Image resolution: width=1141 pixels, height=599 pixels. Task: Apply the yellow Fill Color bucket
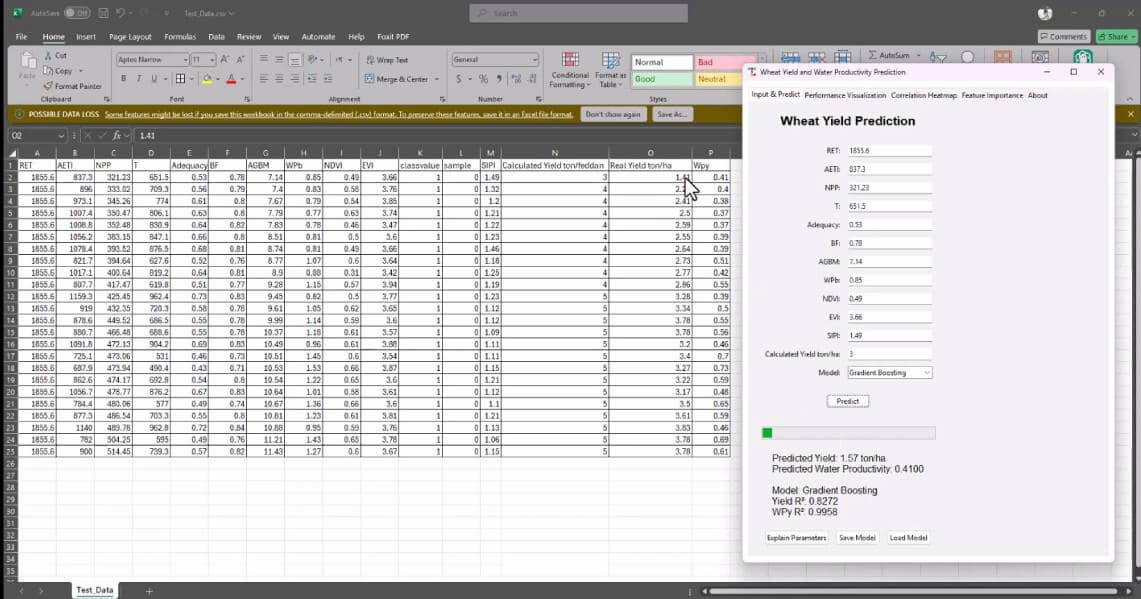coord(207,79)
